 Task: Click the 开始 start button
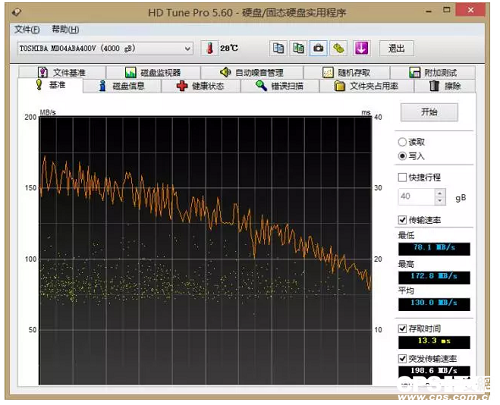coord(429,112)
